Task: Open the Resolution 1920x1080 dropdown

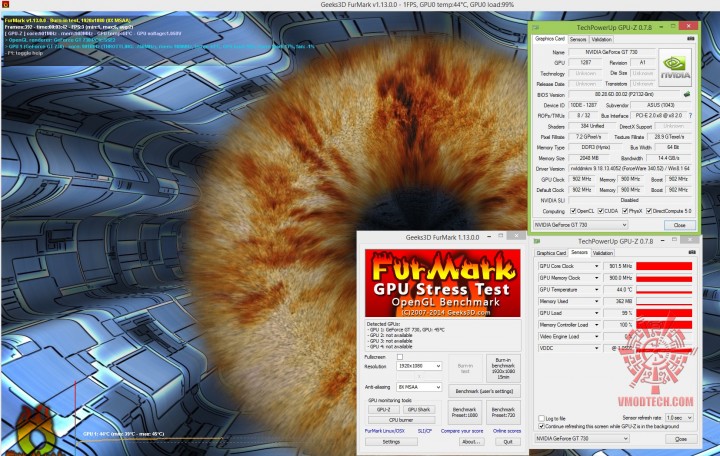Action: click(419, 366)
